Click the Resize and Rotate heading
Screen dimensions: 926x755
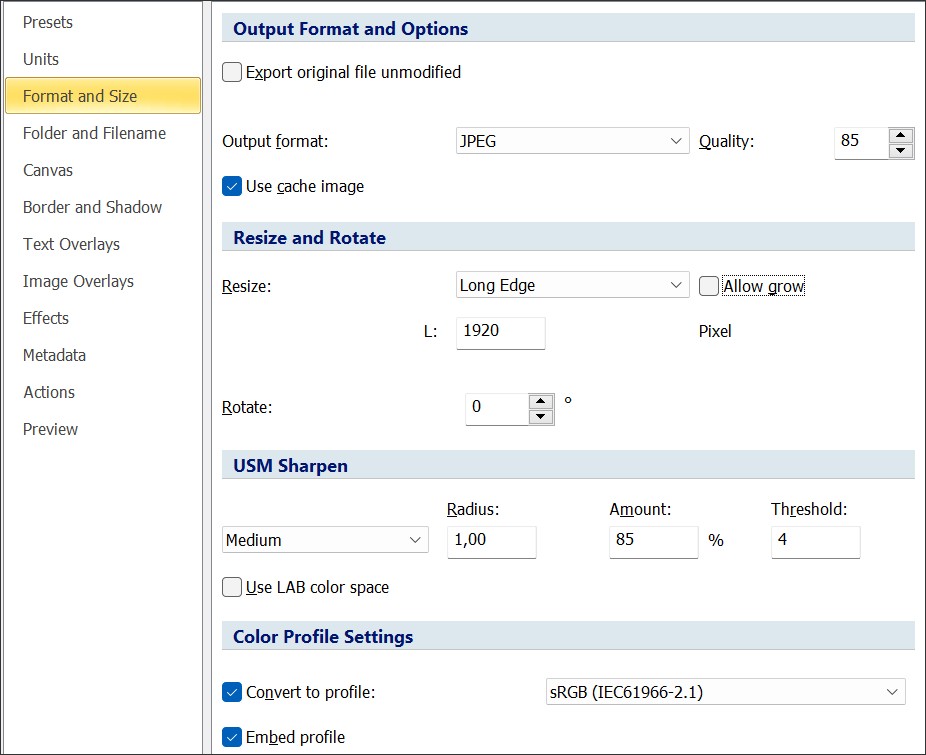click(x=309, y=237)
